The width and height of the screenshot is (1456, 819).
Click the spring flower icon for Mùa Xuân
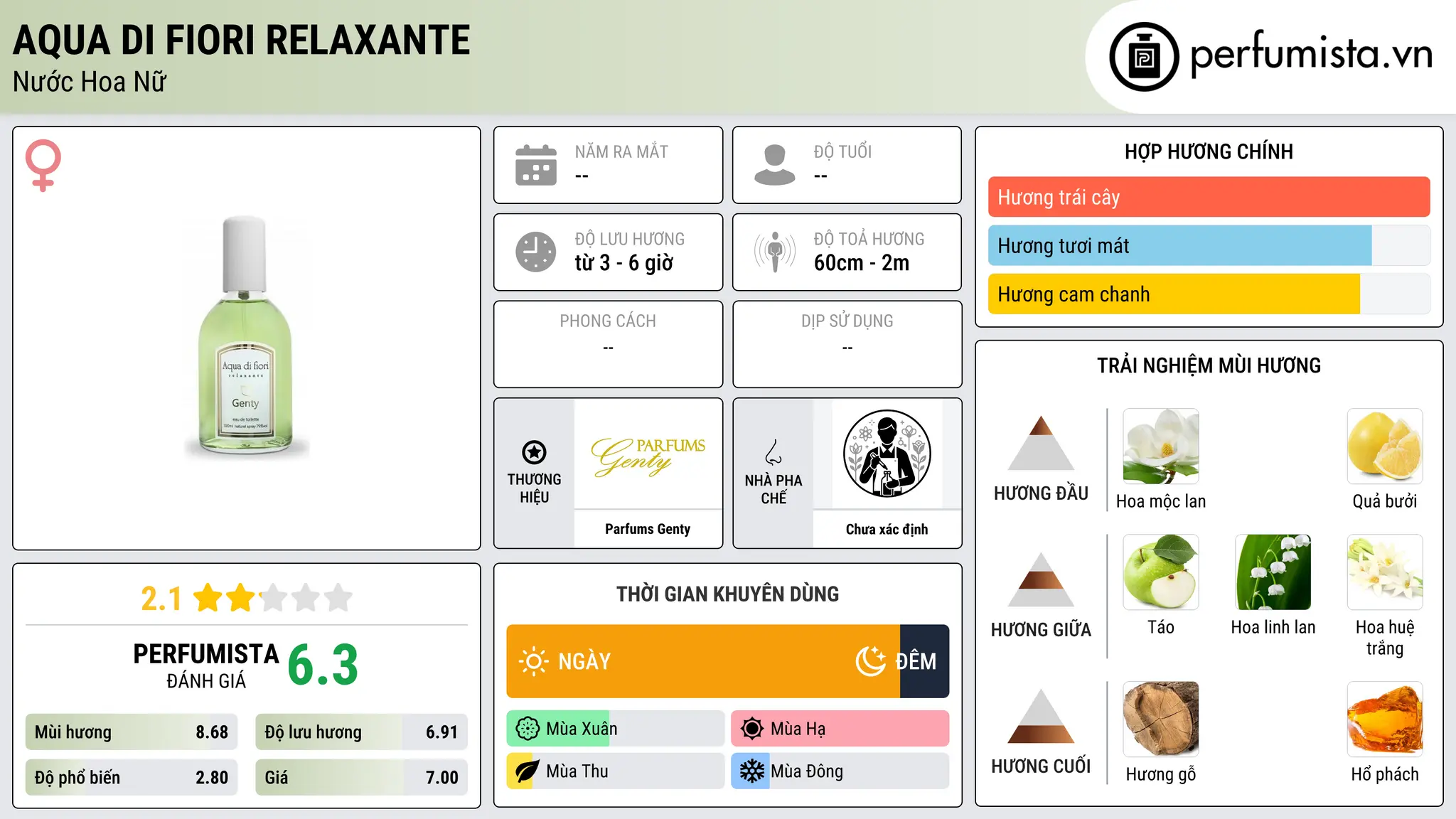click(528, 729)
